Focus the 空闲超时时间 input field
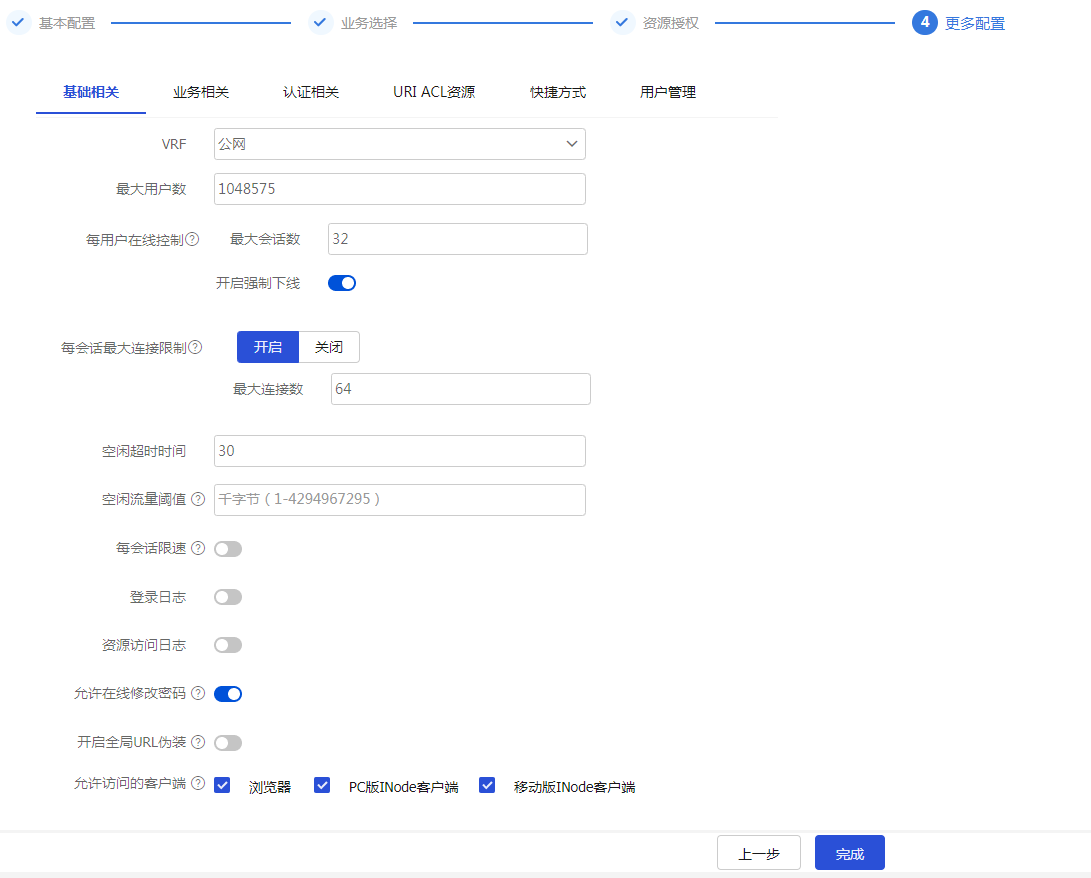1091x878 pixels. coord(399,451)
